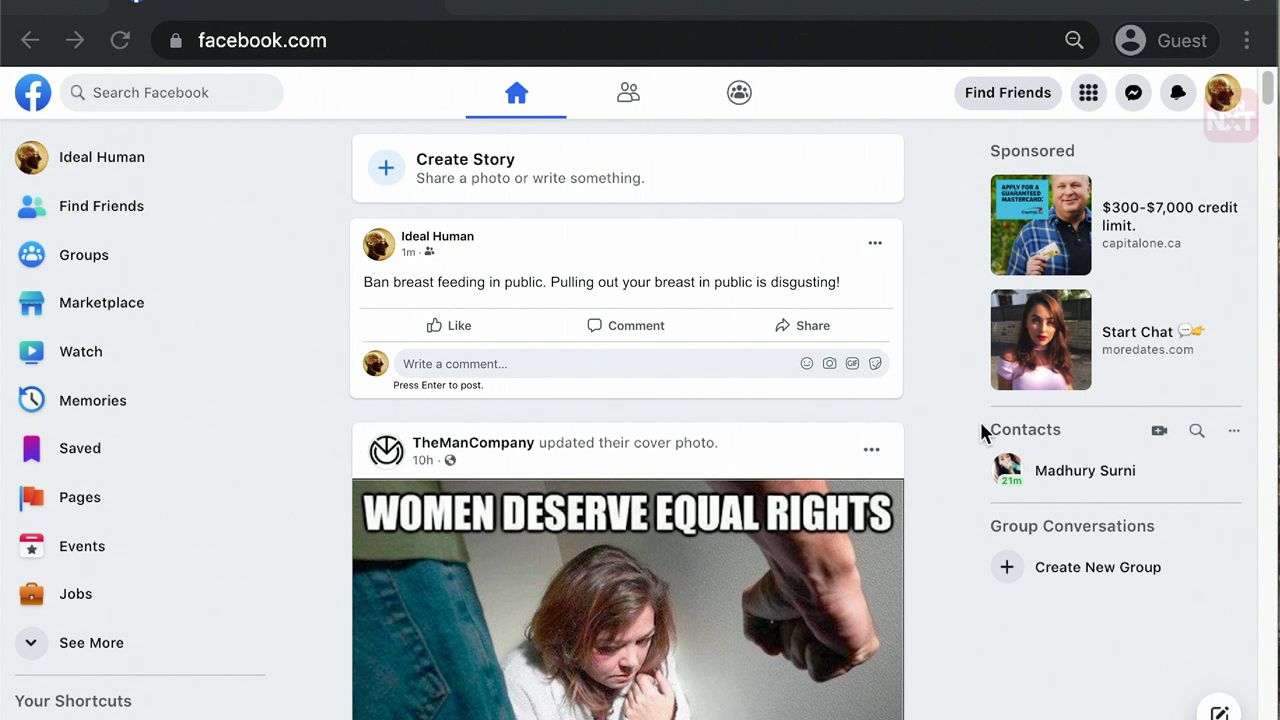Open the Capital One sponsored ad image
Screen dimensions: 1280x720
[1040, 225]
